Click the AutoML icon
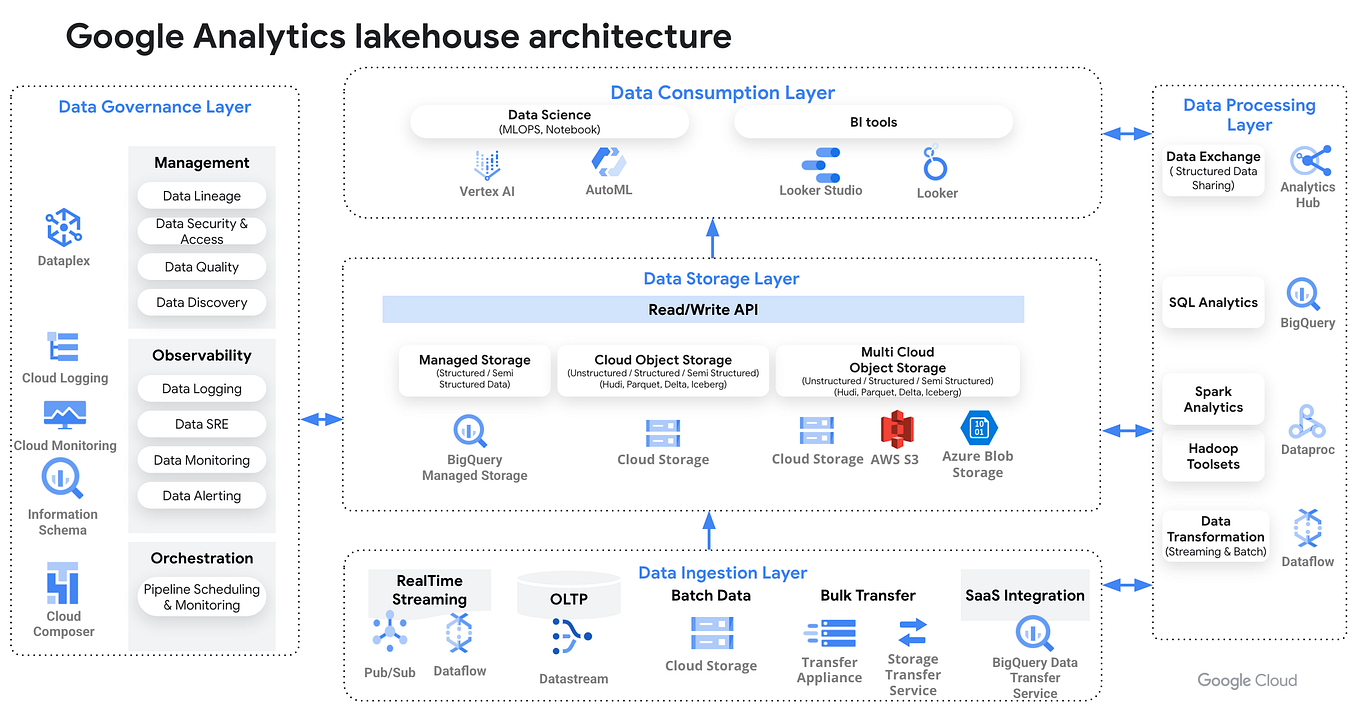Screen dimensions: 1358x712 (608, 160)
